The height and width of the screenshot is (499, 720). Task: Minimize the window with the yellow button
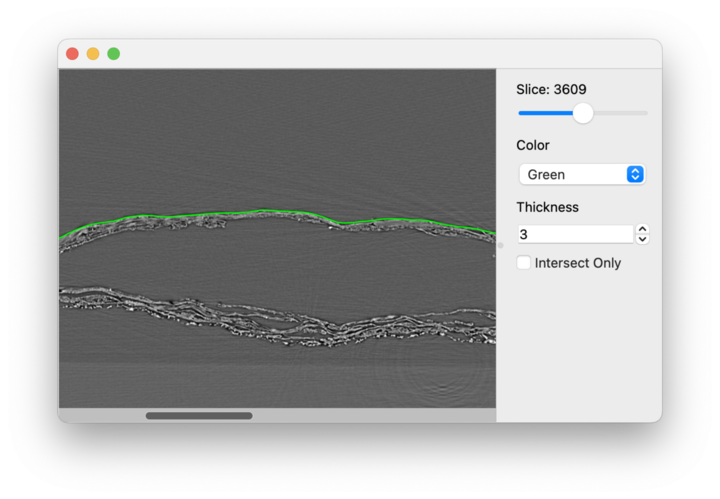point(93,54)
